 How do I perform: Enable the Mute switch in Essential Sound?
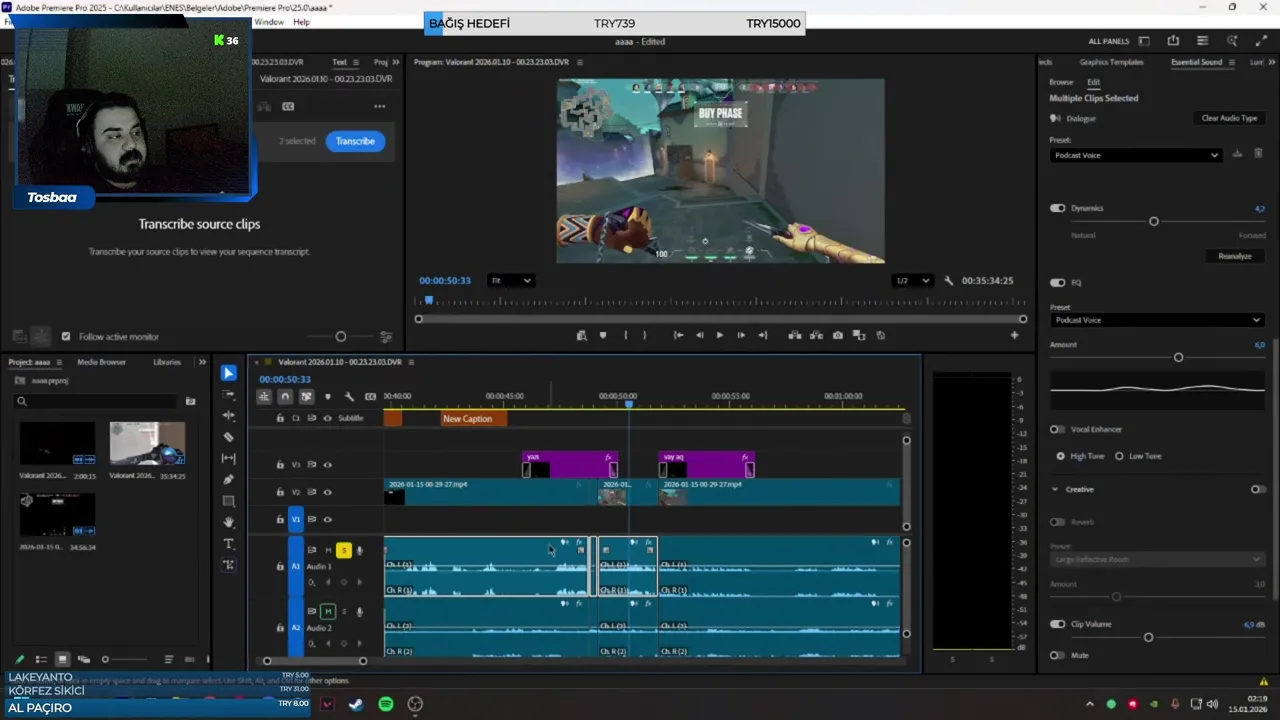[x=1057, y=655]
